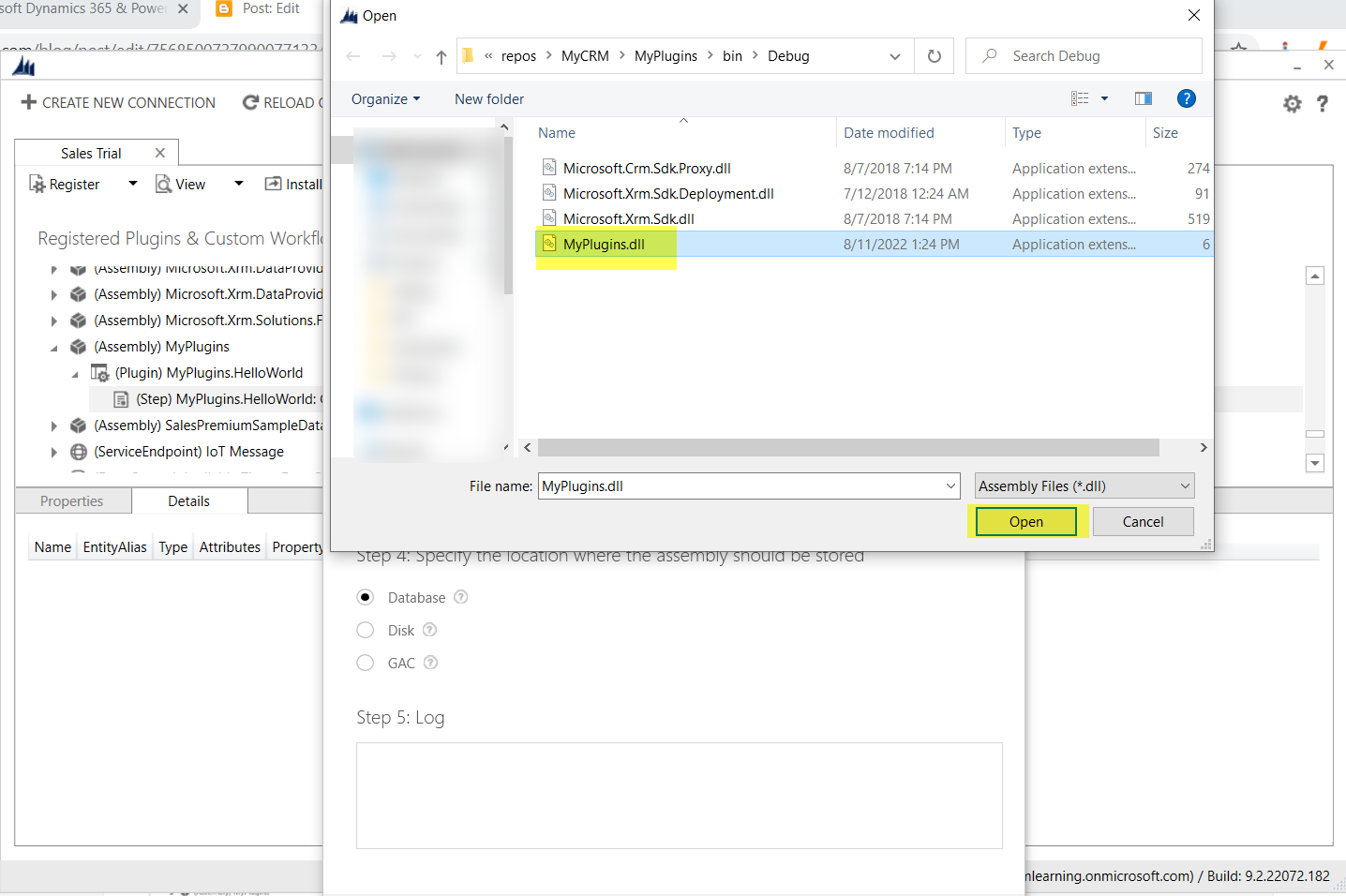Screen dimensions: 1346x896
Task: Click MyCRM in the breadcrumb path
Action: click(585, 56)
